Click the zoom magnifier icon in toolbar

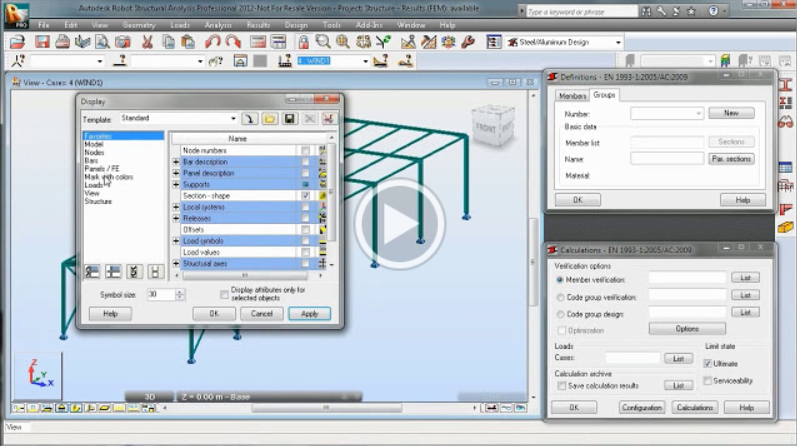pos(323,43)
